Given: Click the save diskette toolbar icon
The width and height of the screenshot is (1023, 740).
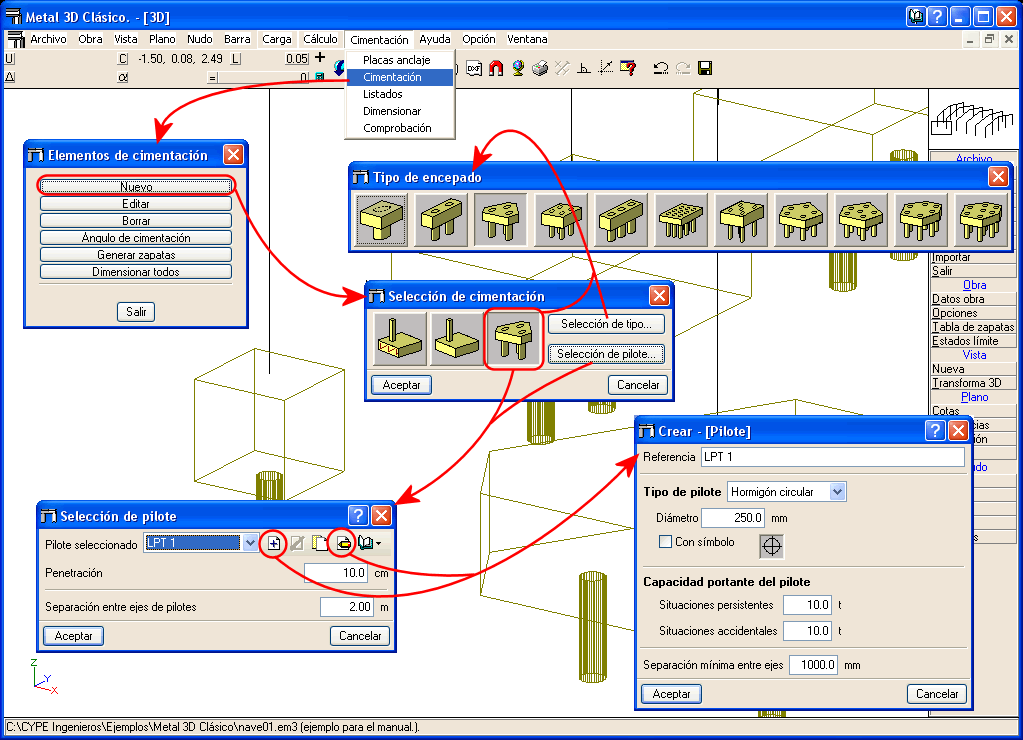Looking at the screenshot, I should (705, 68).
